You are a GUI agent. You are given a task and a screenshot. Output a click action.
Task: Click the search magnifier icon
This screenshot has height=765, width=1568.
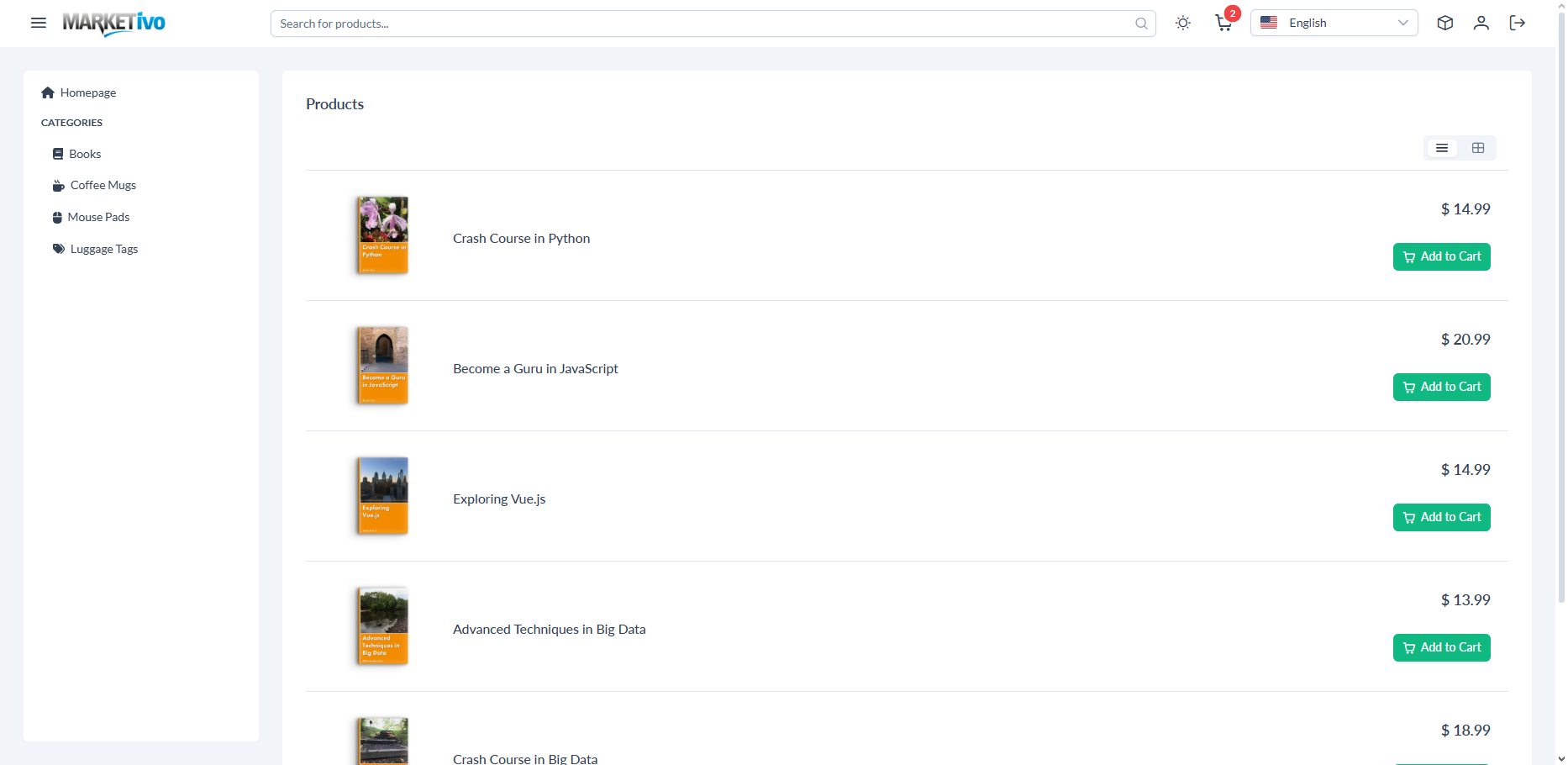[x=1141, y=24]
